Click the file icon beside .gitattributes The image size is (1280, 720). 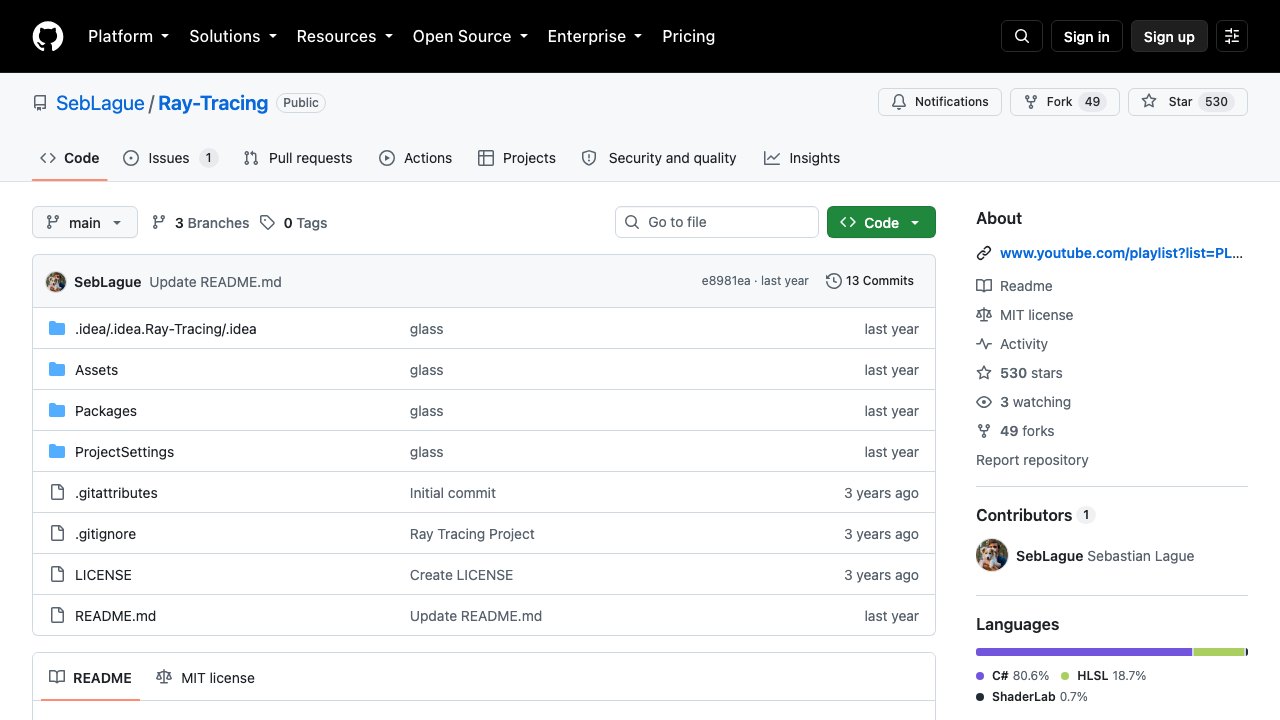pyautogui.click(x=57, y=493)
